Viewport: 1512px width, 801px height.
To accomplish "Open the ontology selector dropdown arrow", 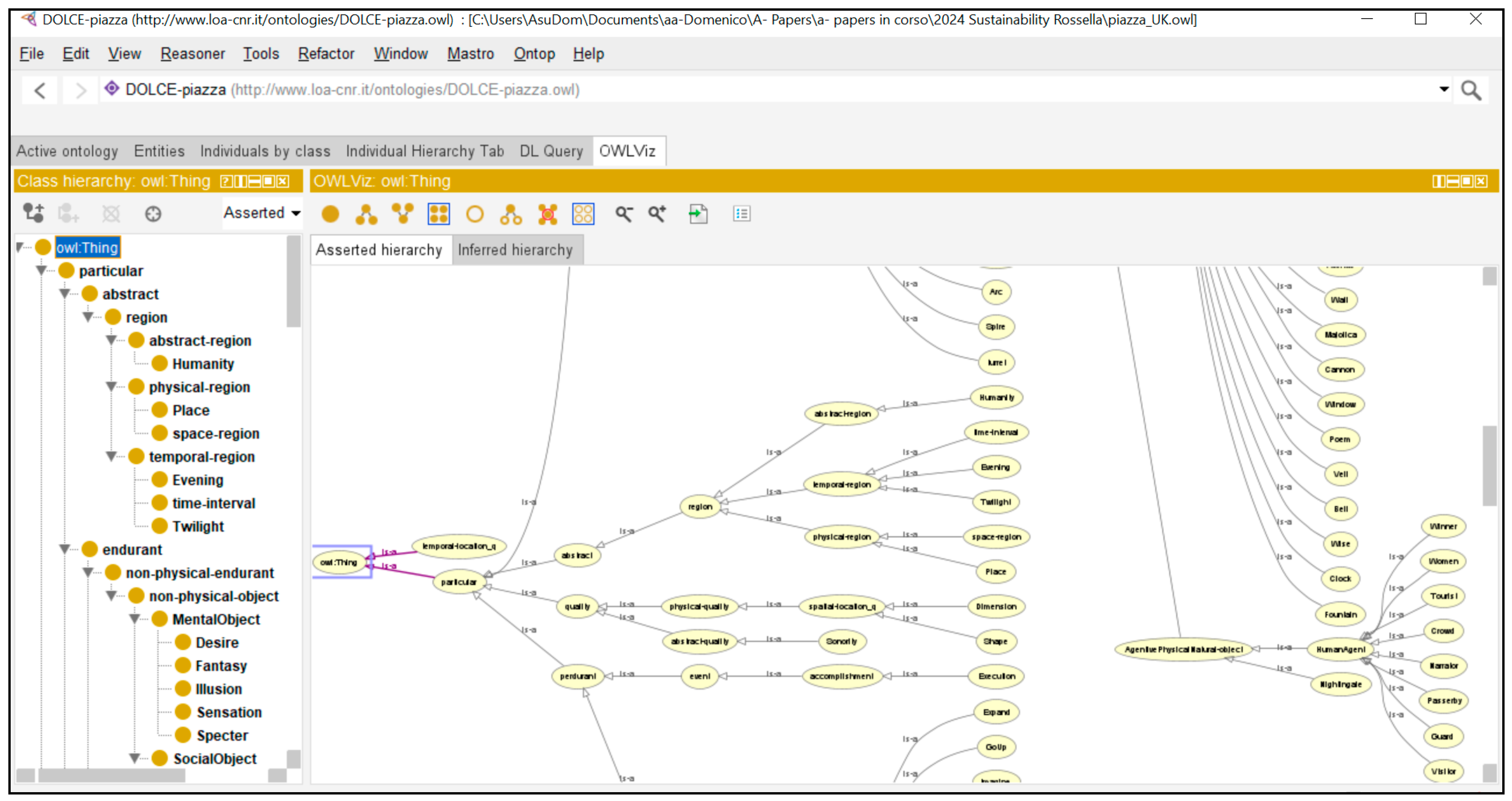I will click(x=1444, y=89).
